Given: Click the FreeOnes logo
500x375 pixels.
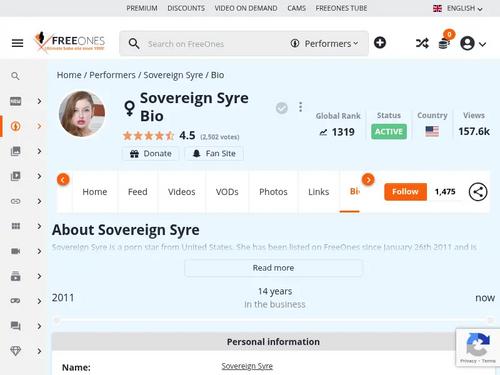Looking at the screenshot, I should [69, 41].
